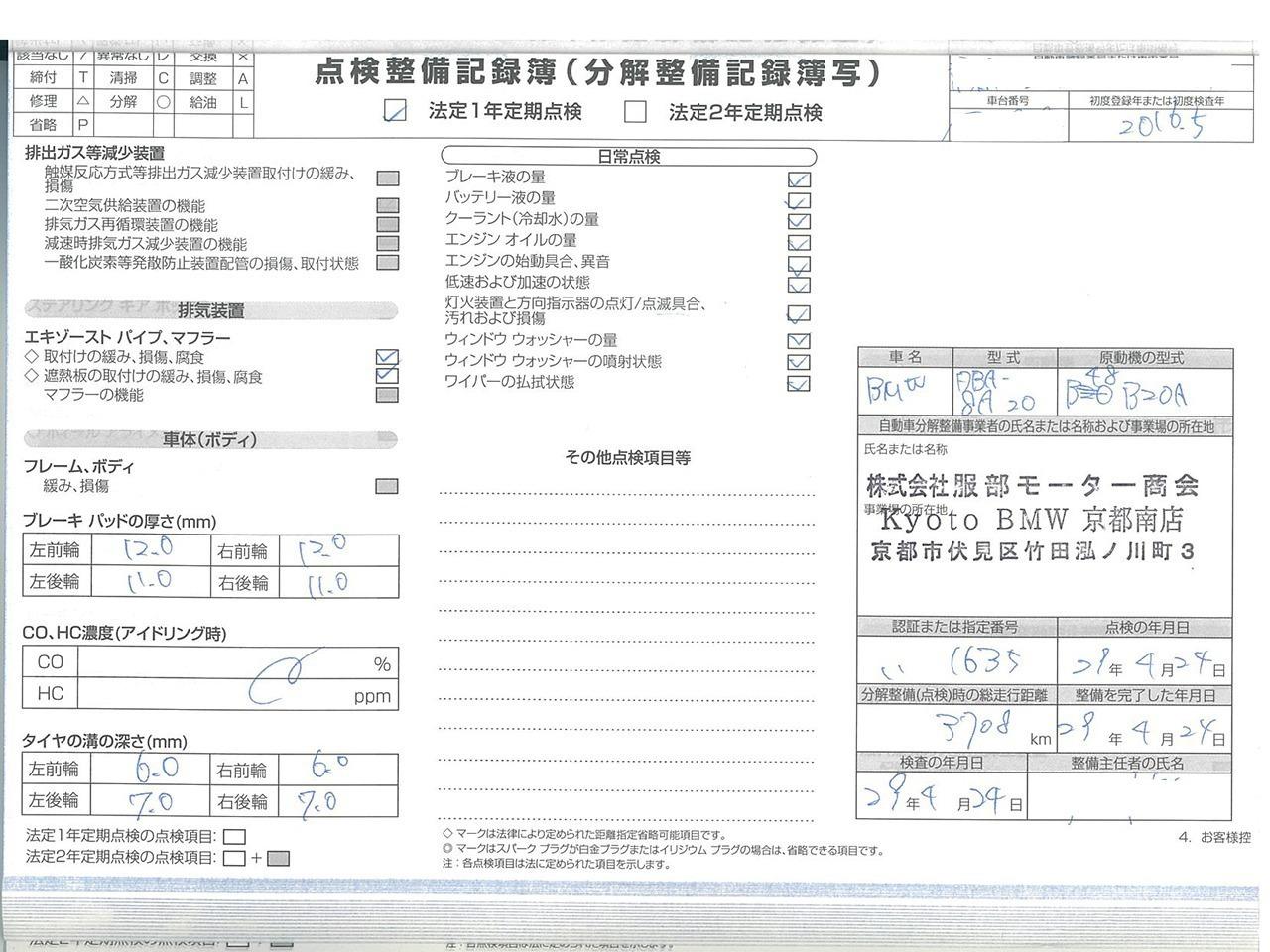Click the 省略 legend cell
Viewport: 1270px width, 952px height.
pos(43,125)
